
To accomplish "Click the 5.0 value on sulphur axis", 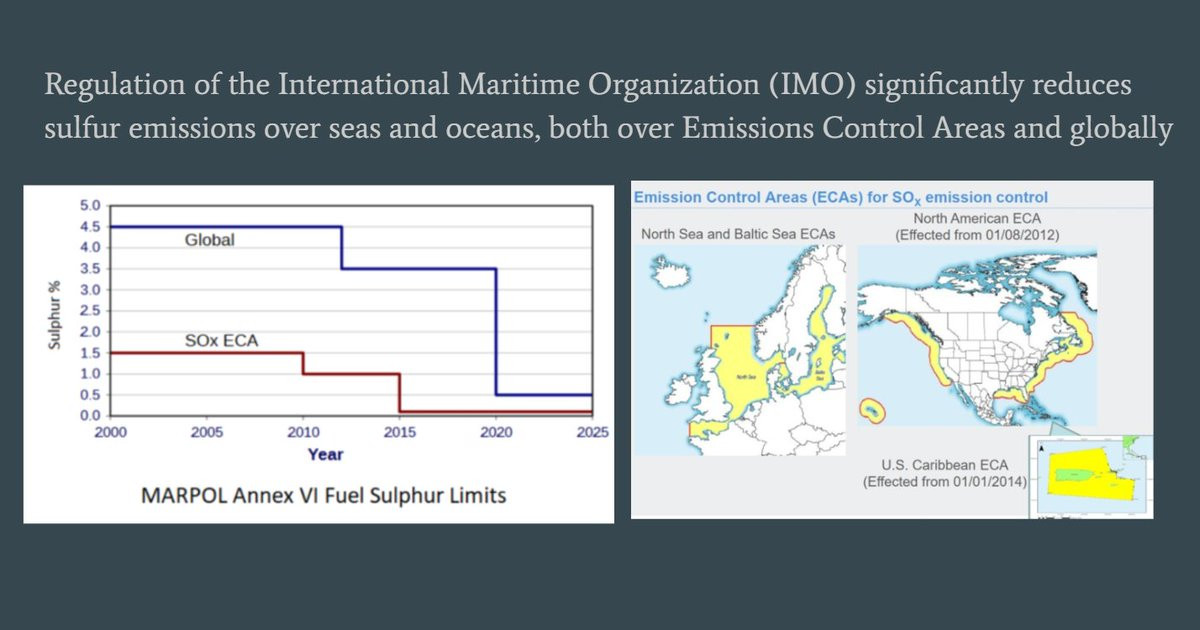I will [x=90, y=206].
